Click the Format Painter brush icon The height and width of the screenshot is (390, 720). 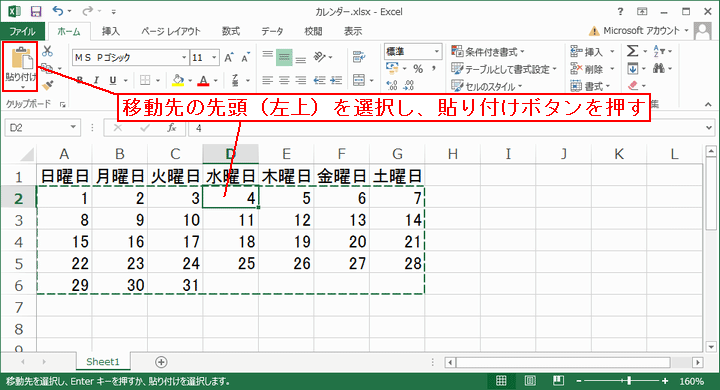tap(48, 85)
